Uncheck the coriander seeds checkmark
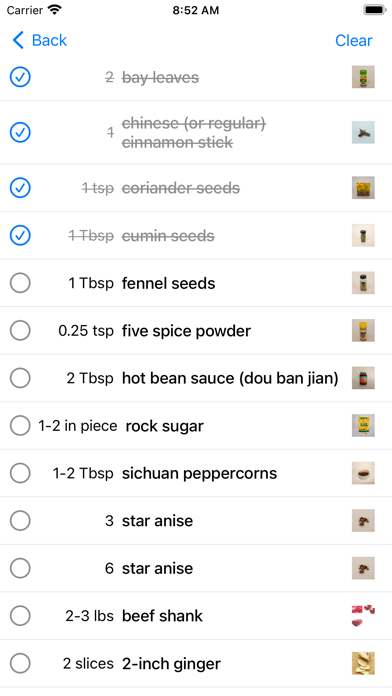This screenshot has height=696, width=392. (x=20, y=188)
